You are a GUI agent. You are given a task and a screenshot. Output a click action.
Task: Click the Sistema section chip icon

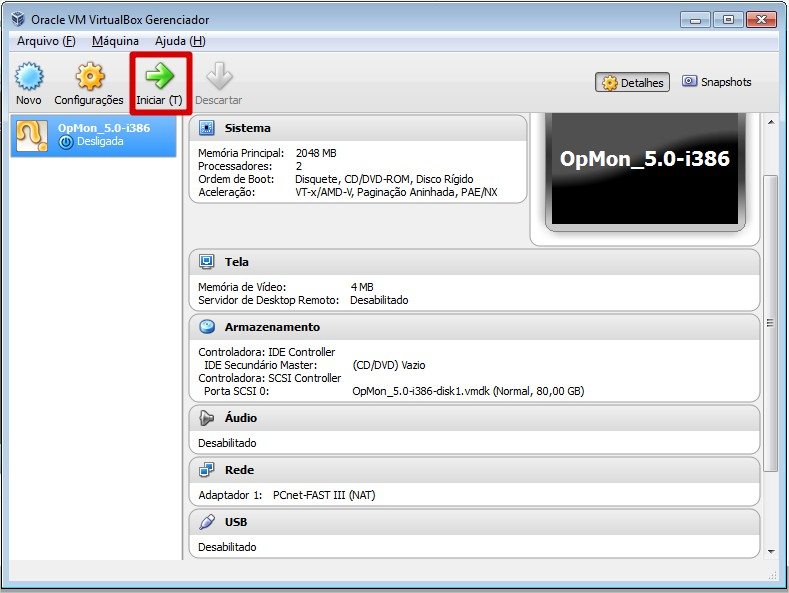pyautogui.click(x=207, y=128)
